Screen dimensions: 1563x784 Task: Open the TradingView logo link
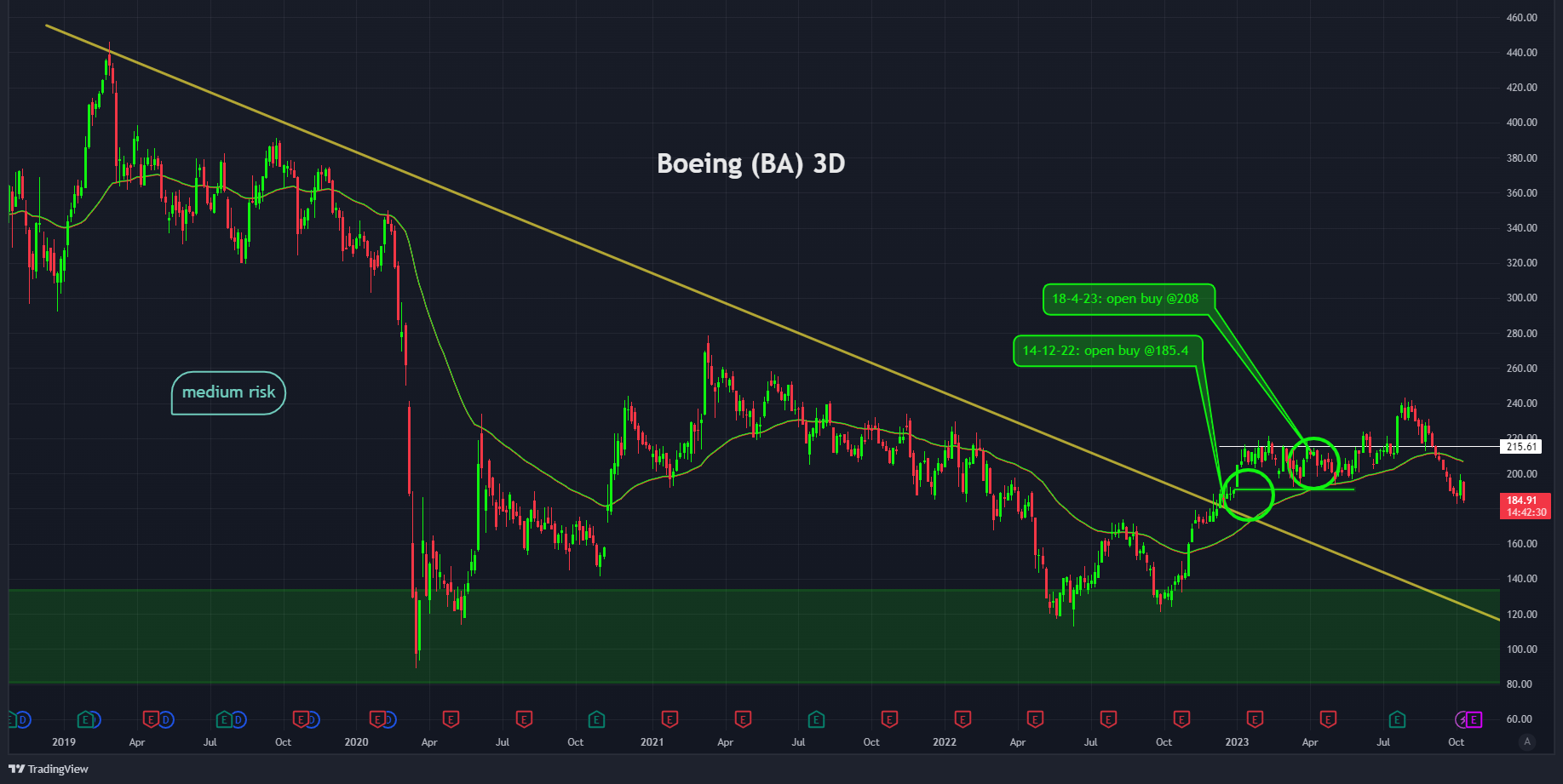pyautogui.click(x=49, y=769)
